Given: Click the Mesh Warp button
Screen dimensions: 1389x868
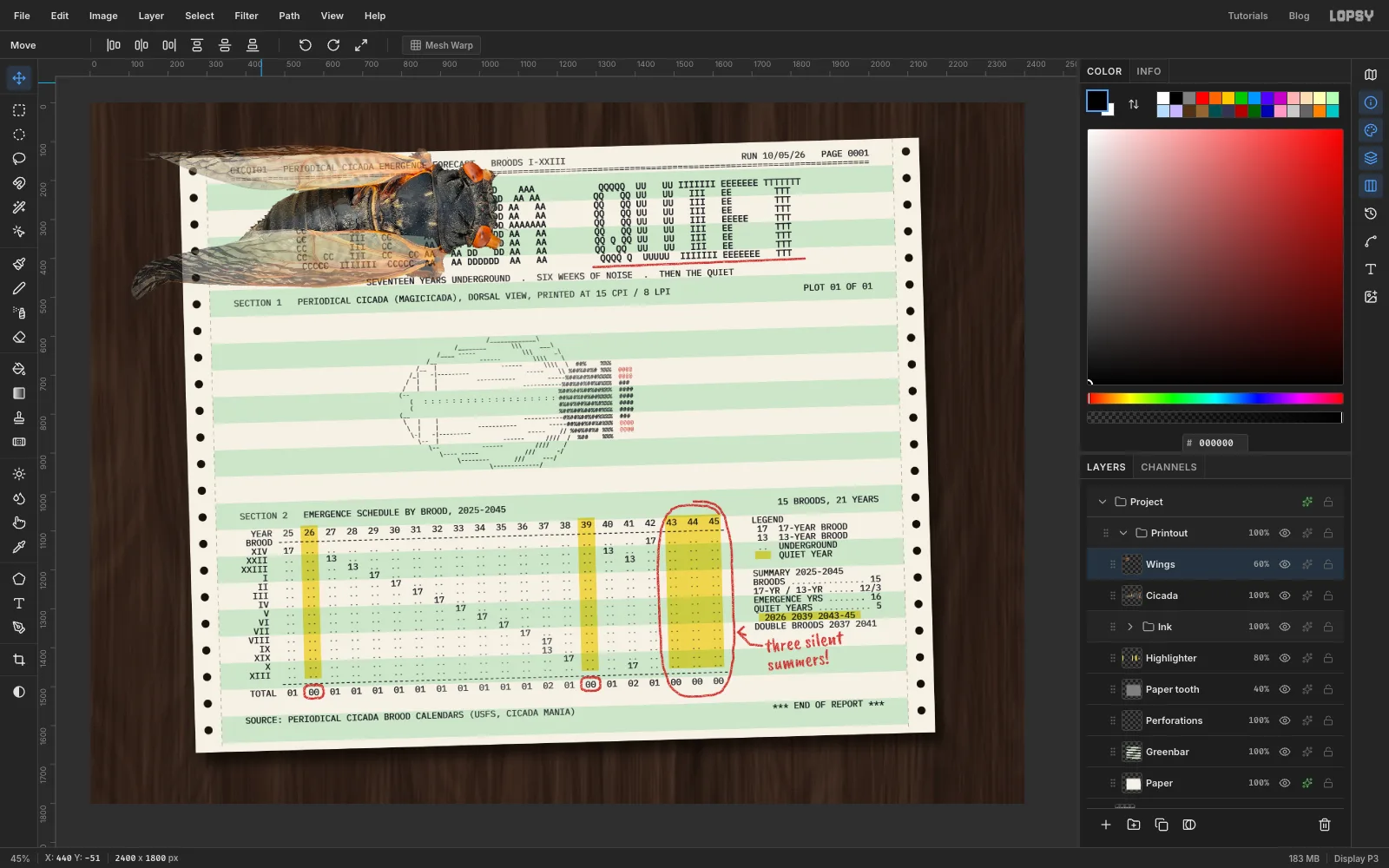Looking at the screenshot, I should (441, 45).
